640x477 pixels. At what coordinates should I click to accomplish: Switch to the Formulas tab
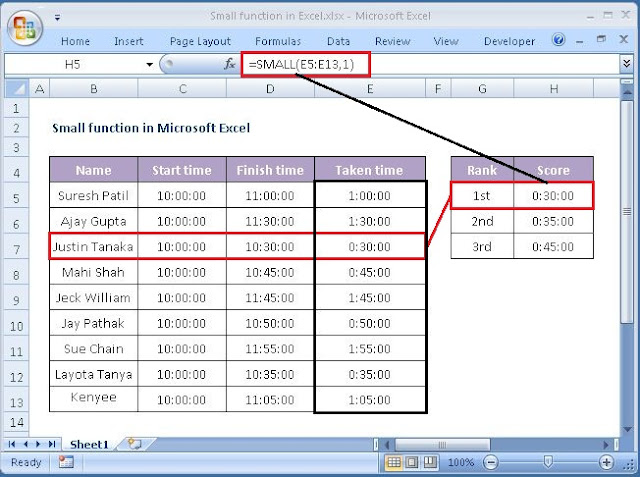click(x=278, y=41)
